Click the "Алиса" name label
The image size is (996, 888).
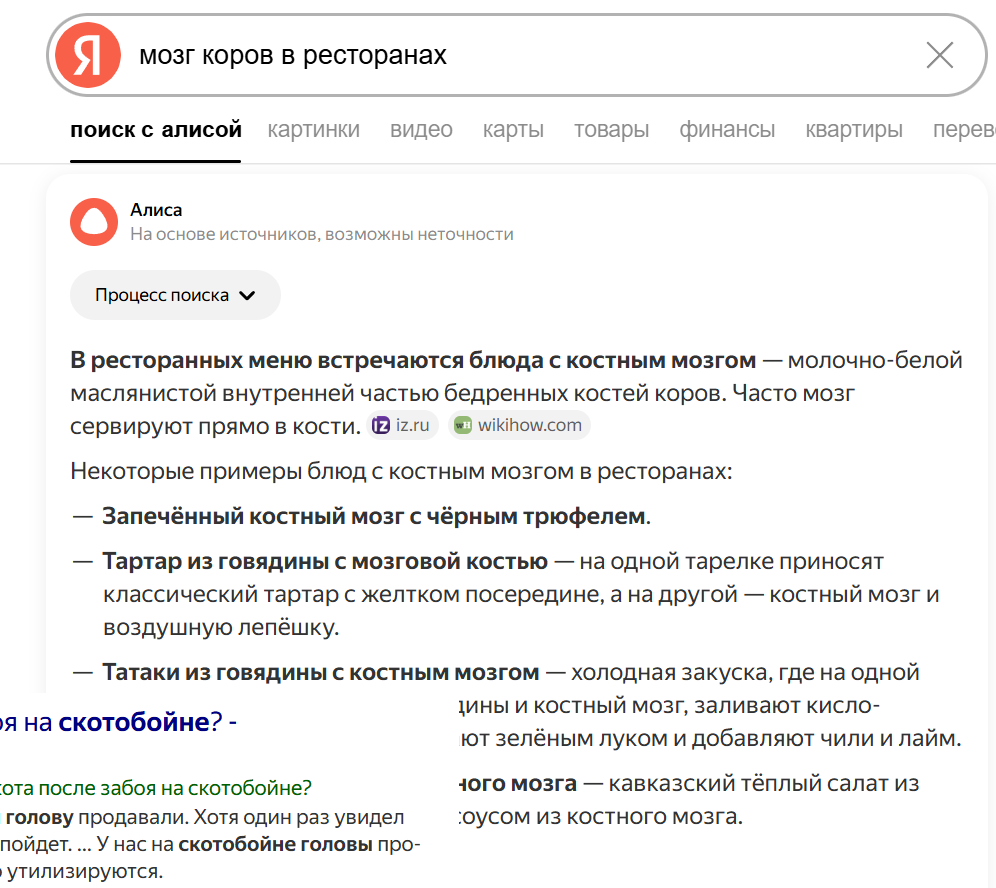pyautogui.click(x=156, y=210)
